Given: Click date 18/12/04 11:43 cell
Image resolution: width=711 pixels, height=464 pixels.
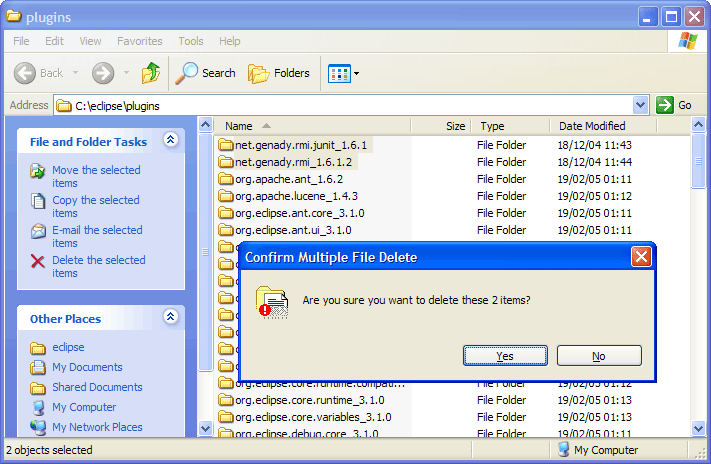Looking at the screenshot, I should (594, 145).
